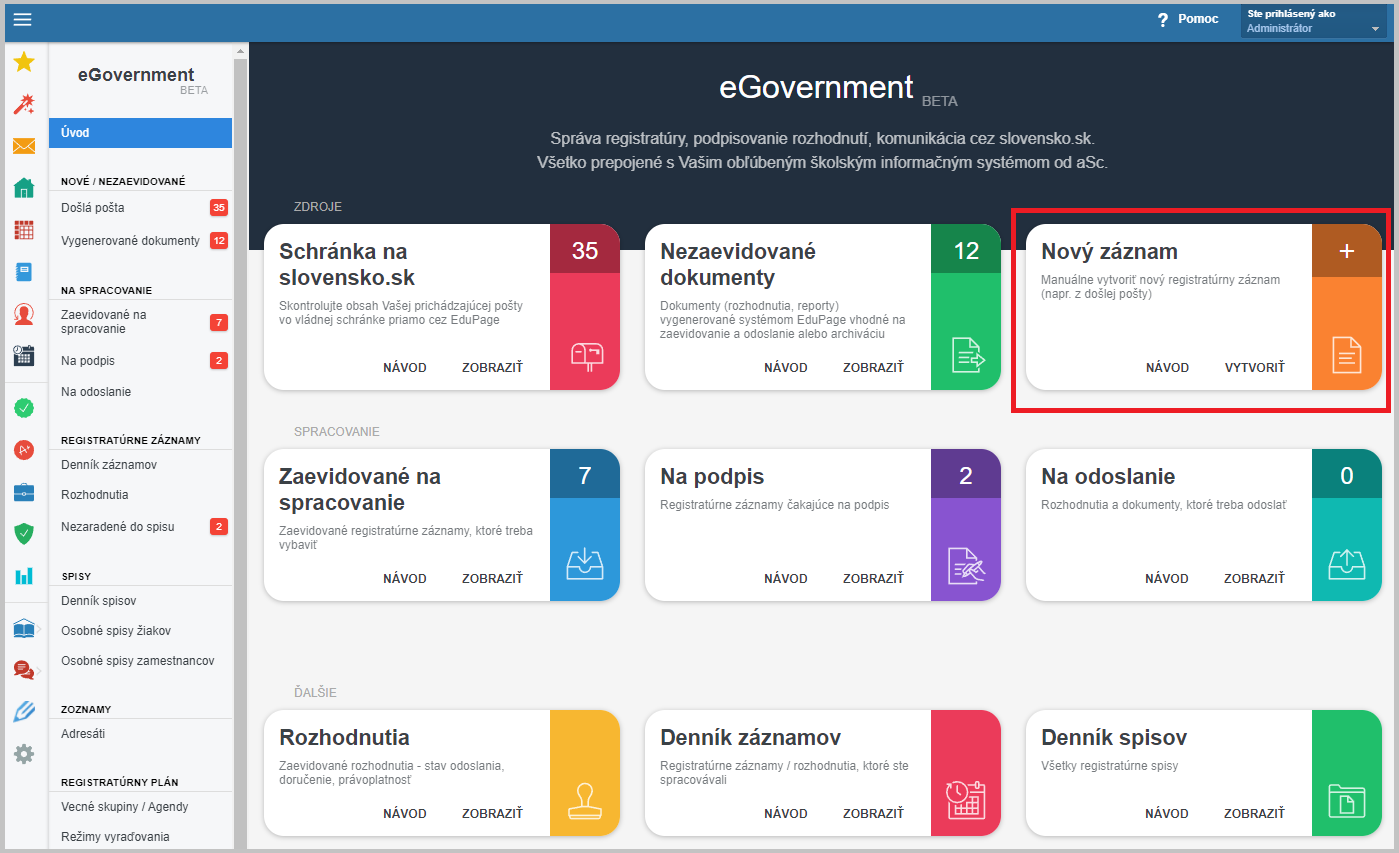Click the 12 count on Nezaevidované dokumenty card
Image resolution: width=1399 pixels, height=853 pixels.
coord(966,251)
